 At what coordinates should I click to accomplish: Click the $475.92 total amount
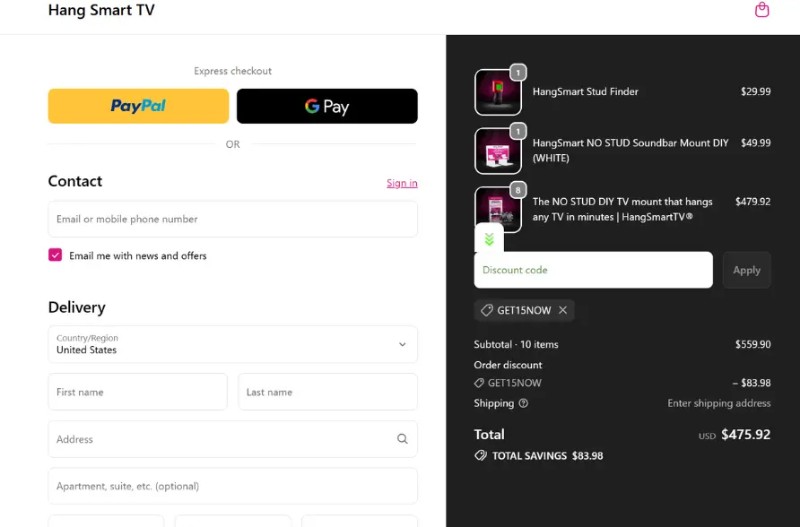[x=745, y=435]
